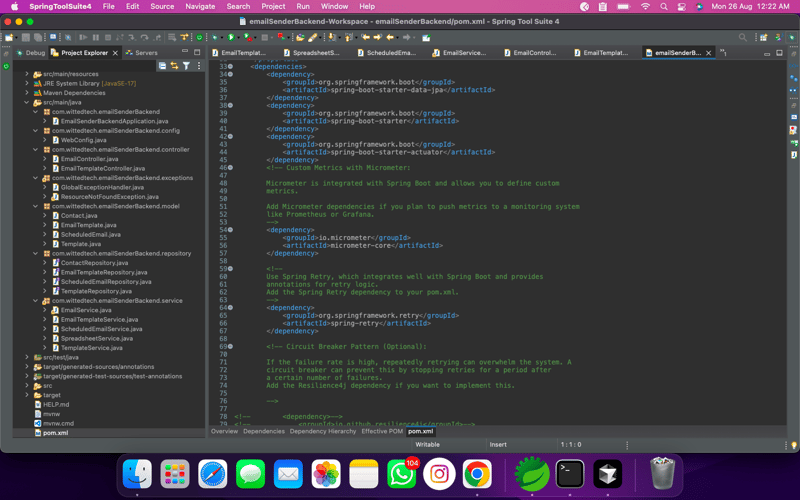Toggle Link with Editor in Project Explorer
Image resolution: width=800 pixels, height=500 pixels.
[x=174, y=66]
